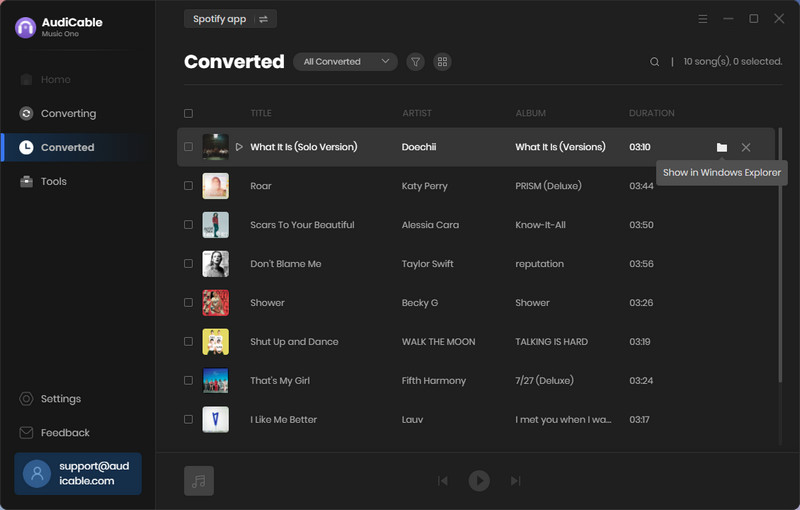Select I Like Me Better title
Screen dimensions: 800x510
284,420
